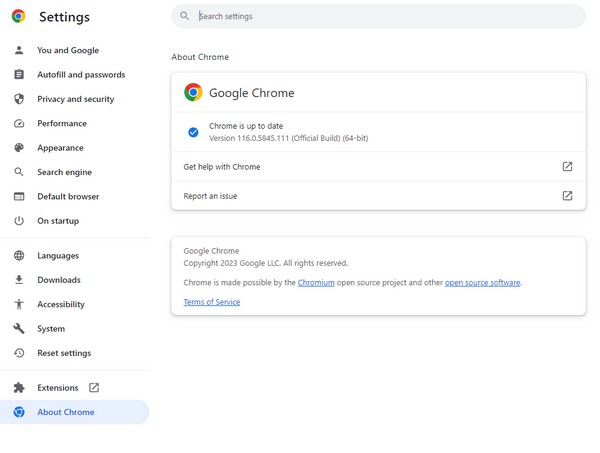Image resolution: width=600 pixels, height=453 pixels.
Task: Open the Terms of Service link
Action: [212, 302]
